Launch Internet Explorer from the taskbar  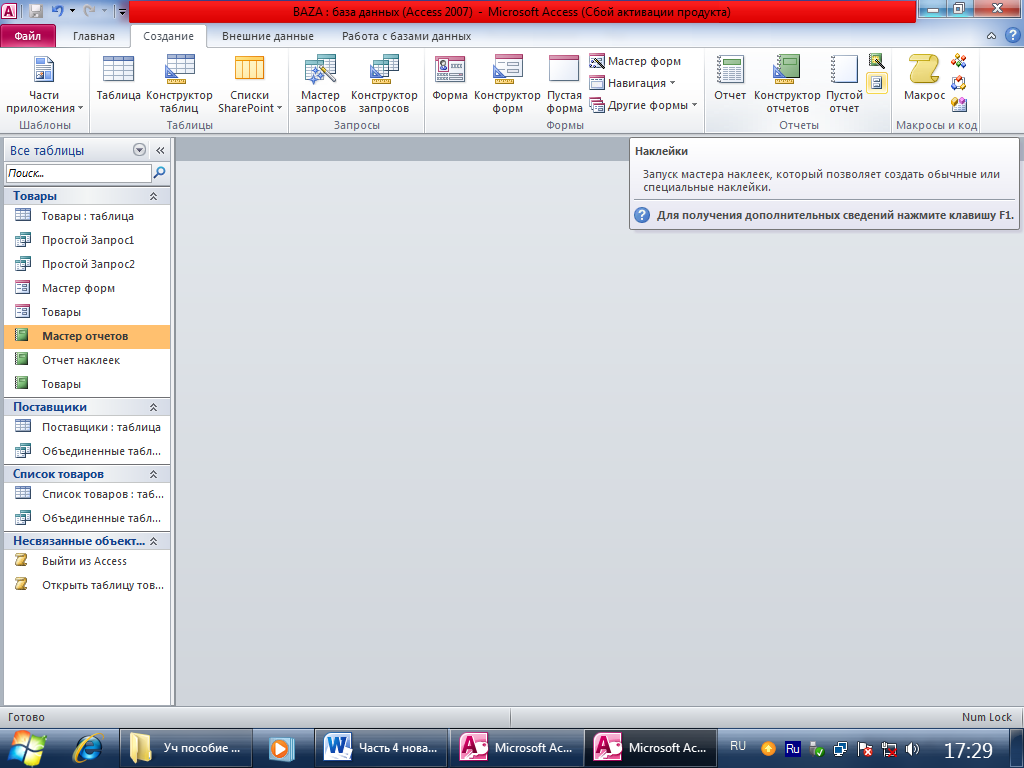88,748
